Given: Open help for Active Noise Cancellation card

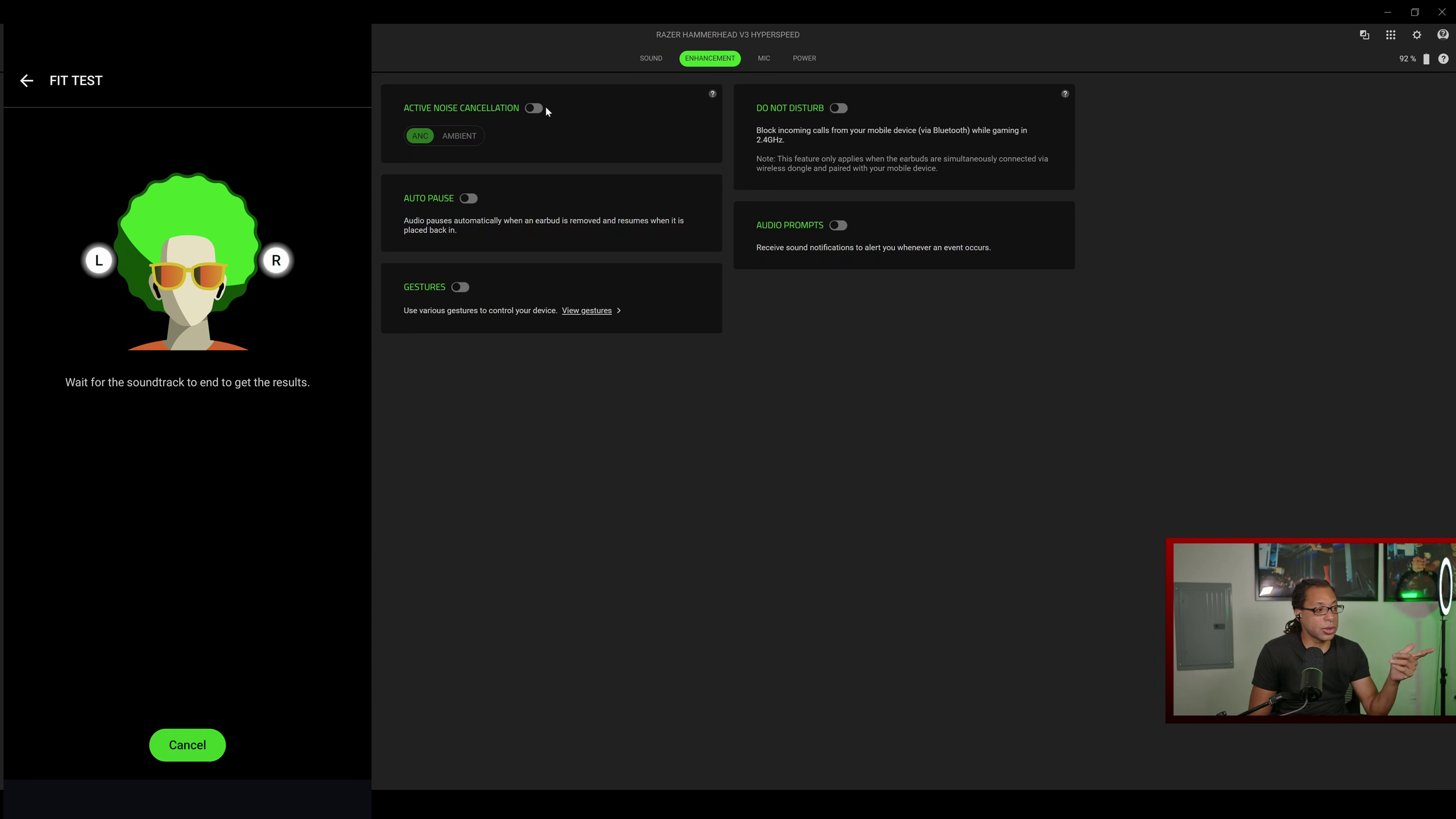Looking at the screenshot, I should click(712, 94).
